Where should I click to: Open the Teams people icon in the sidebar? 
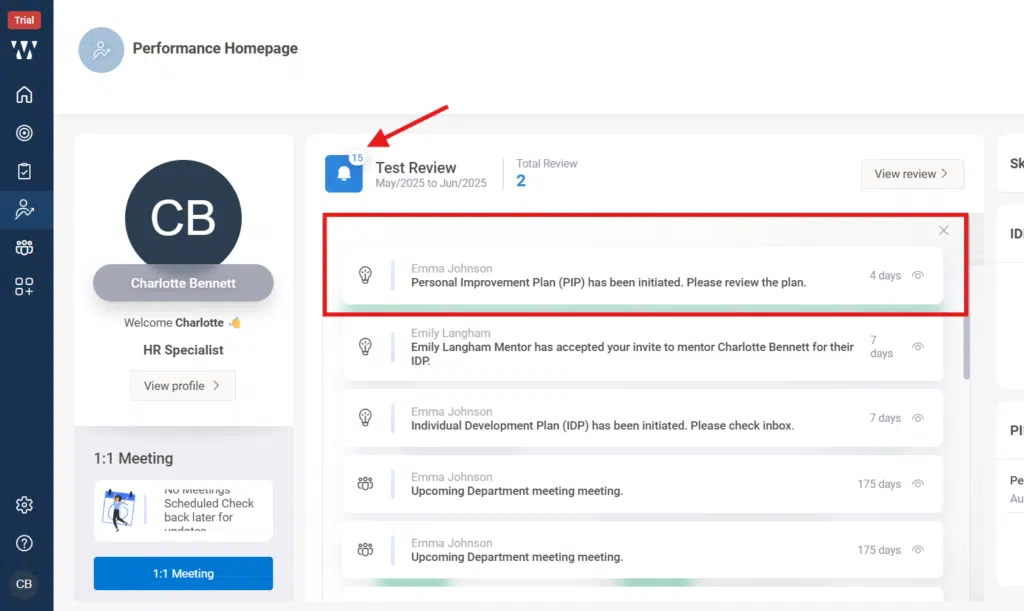point(25,249)
